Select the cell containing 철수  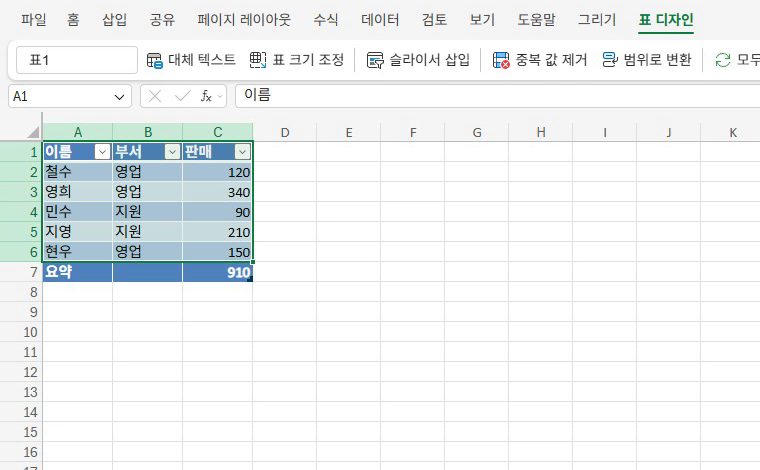pyautogui.click(x=78, y=172)
